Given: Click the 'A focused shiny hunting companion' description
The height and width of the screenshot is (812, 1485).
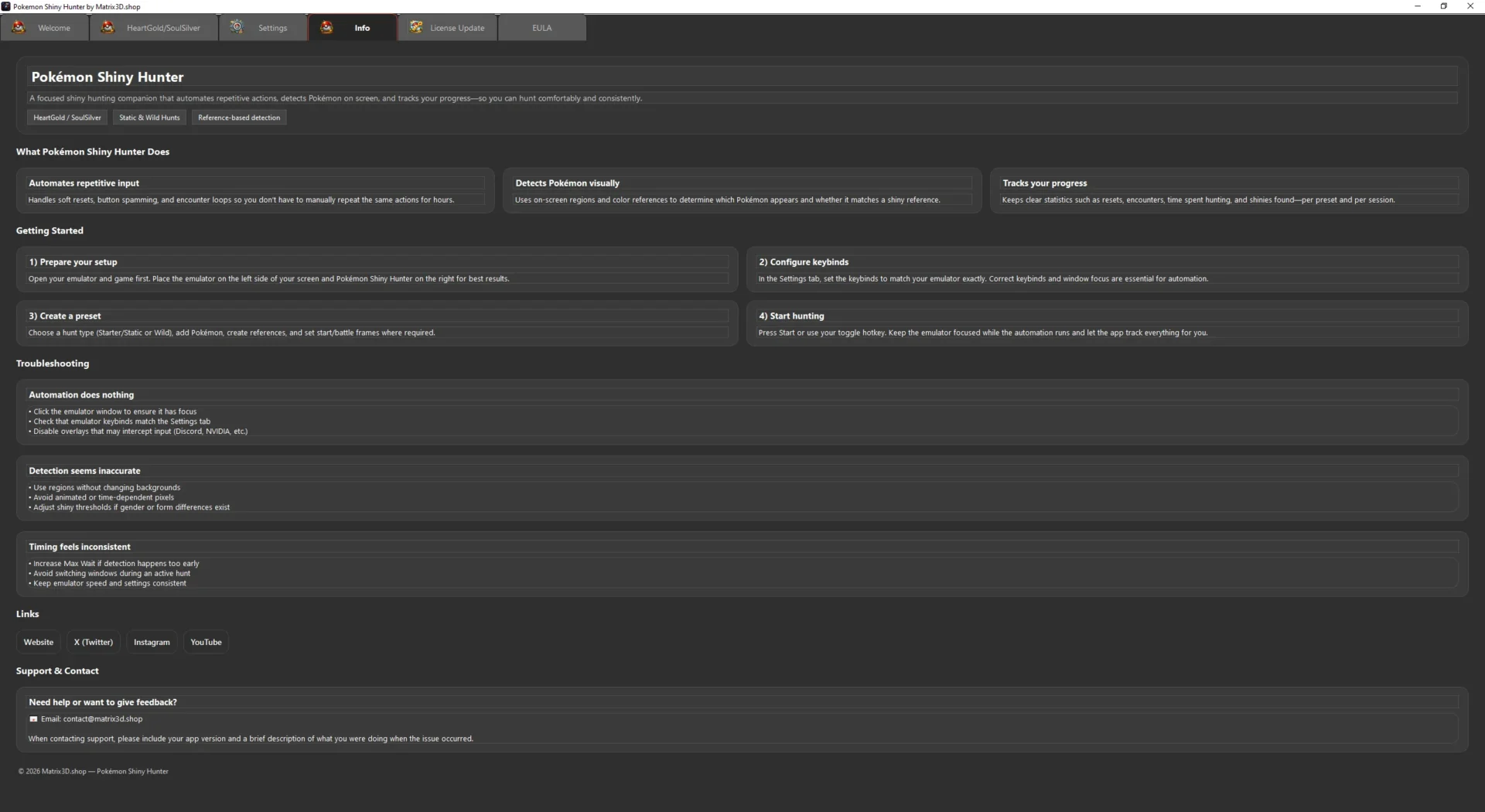Looking at the screenshot, I should (336, 98).
